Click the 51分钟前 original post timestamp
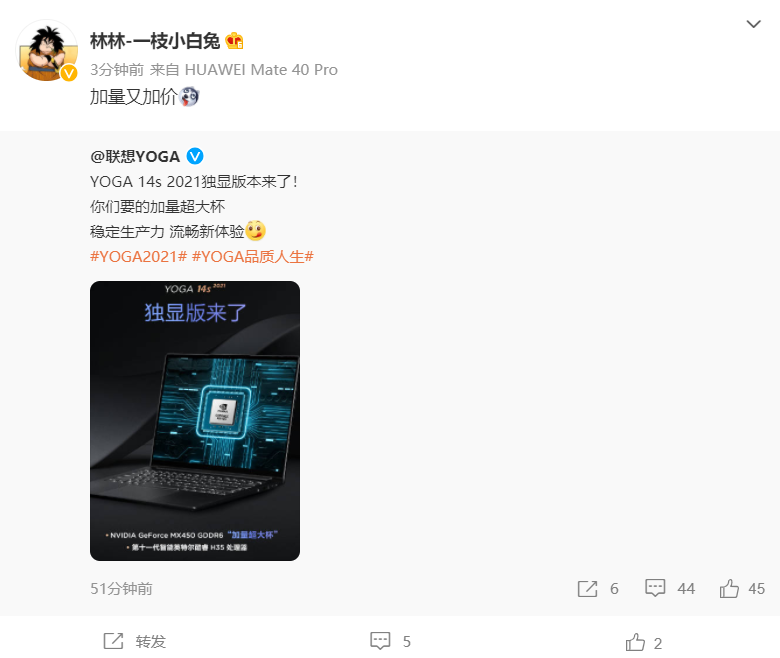The image size is (780, 658). (x=121, y=589)
